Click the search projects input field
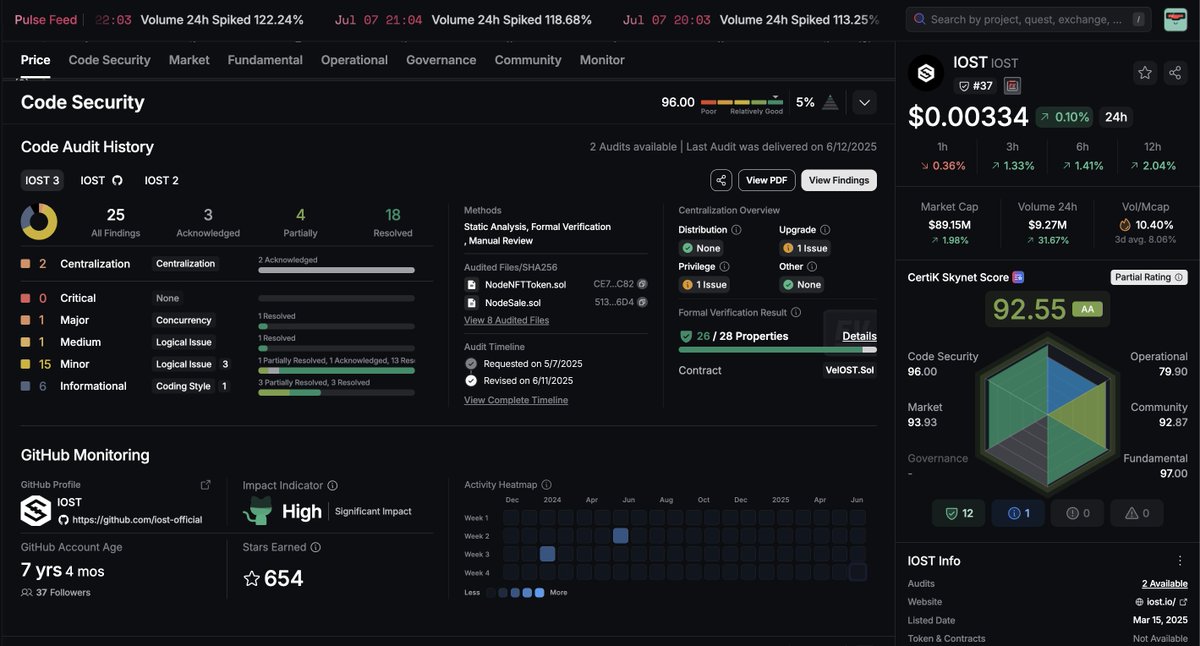This screenshot has height=646, width=1200. click(1028, 19)
